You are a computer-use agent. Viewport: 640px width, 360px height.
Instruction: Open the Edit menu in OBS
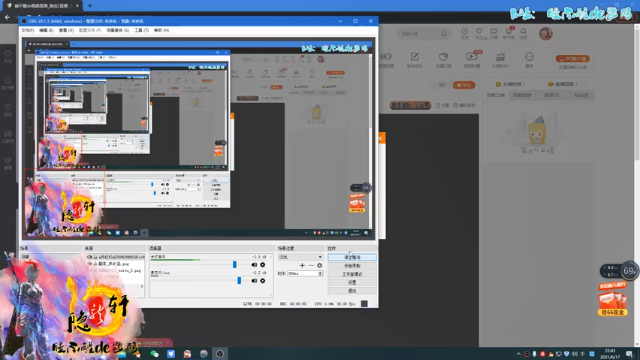point(46,30)
